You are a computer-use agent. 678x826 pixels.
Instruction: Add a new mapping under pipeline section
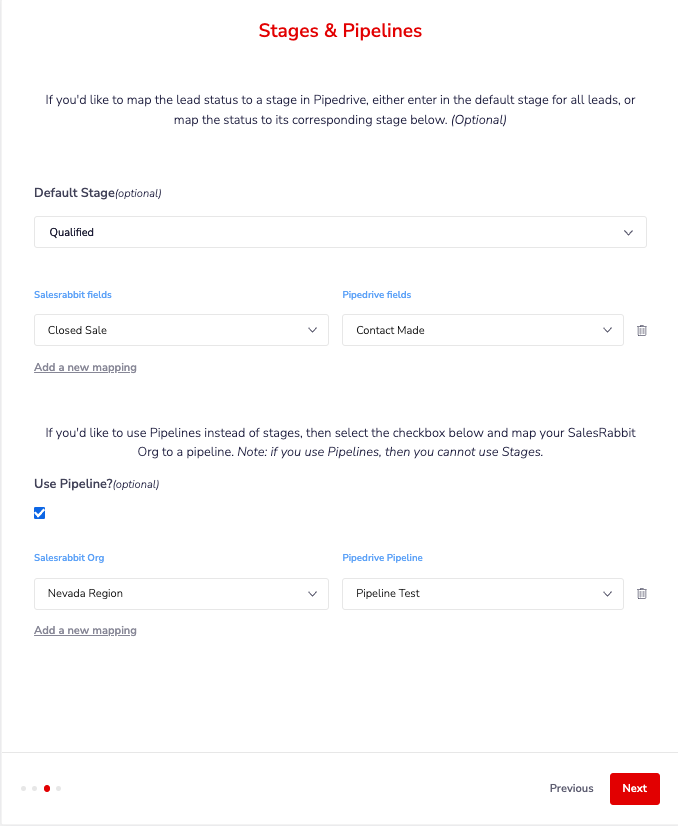click(x=85, y=630)
